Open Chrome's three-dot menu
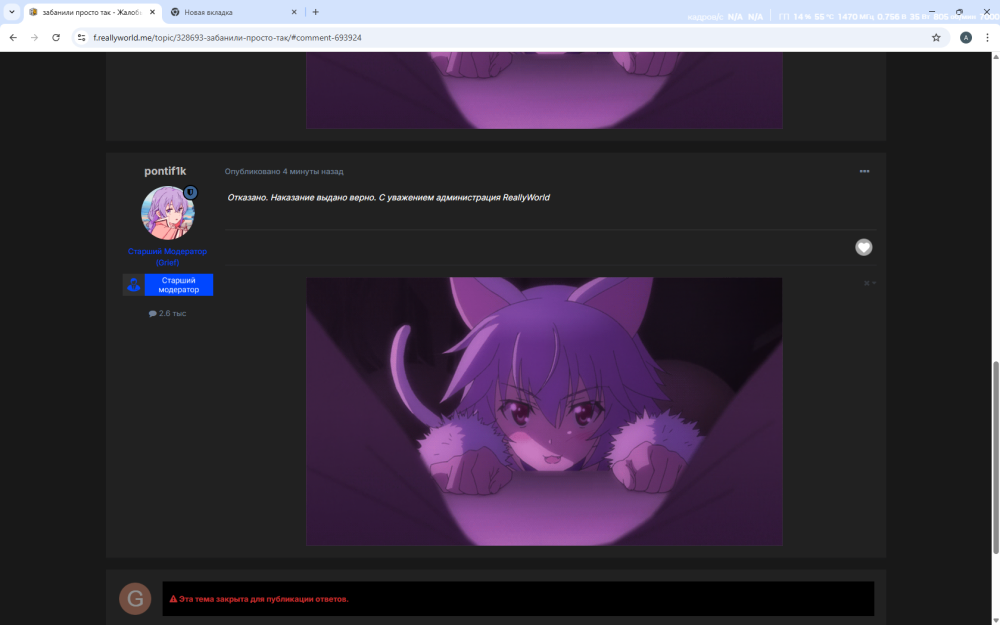The width and height of the screenshot is (1000, 625). click(987, 38)
